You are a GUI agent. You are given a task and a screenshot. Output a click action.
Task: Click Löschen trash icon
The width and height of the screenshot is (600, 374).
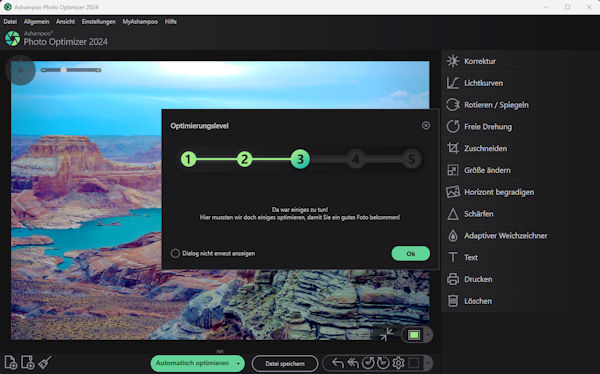point(453,301)
